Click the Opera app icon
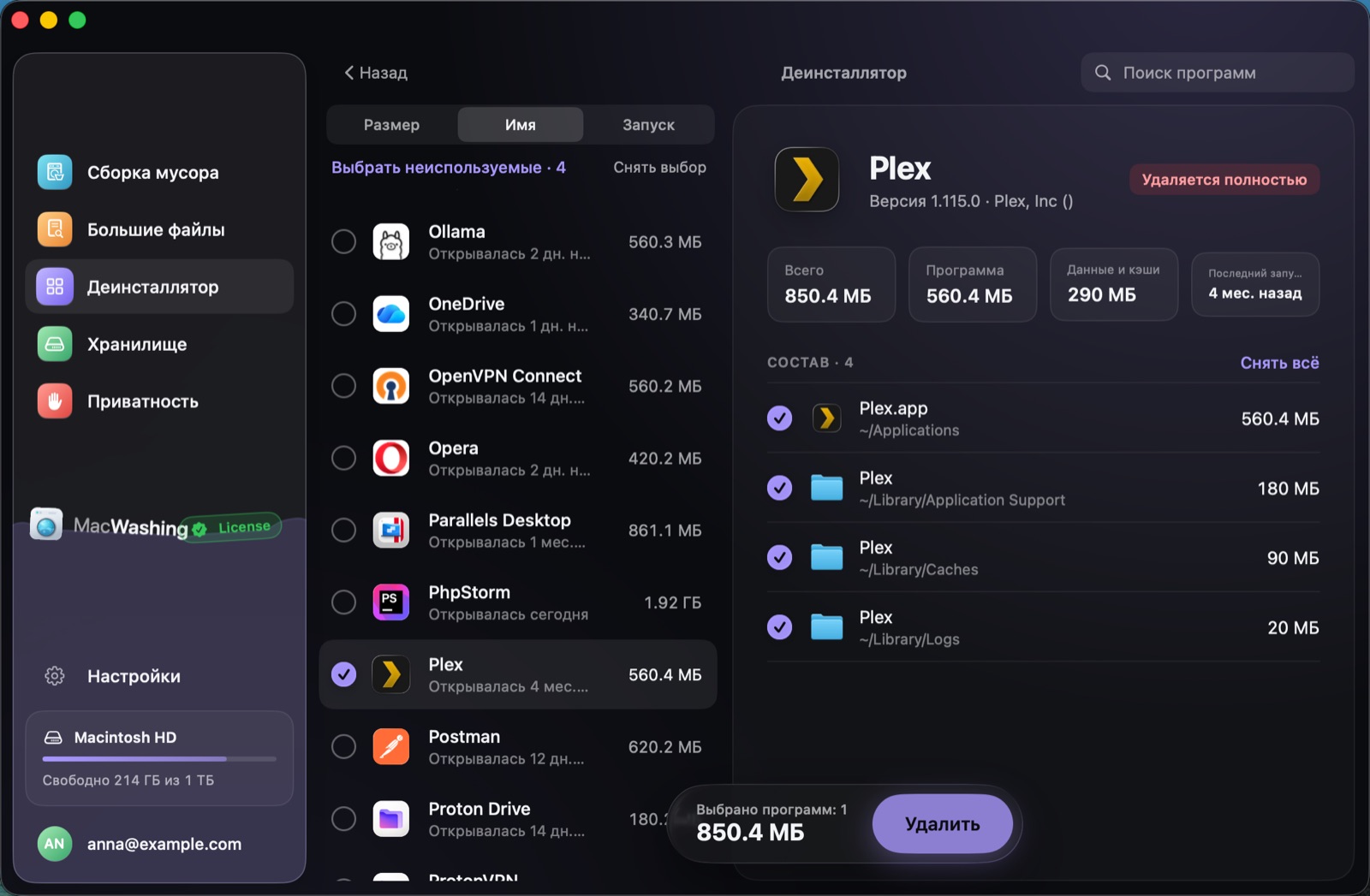1370x896 pixels. [391, 459]
